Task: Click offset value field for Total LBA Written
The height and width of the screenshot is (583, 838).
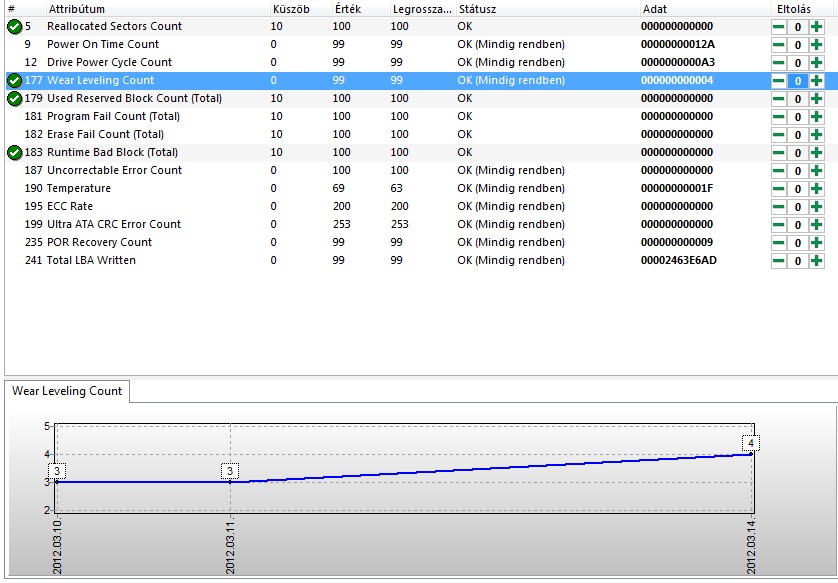Action: tap(797, 261)
